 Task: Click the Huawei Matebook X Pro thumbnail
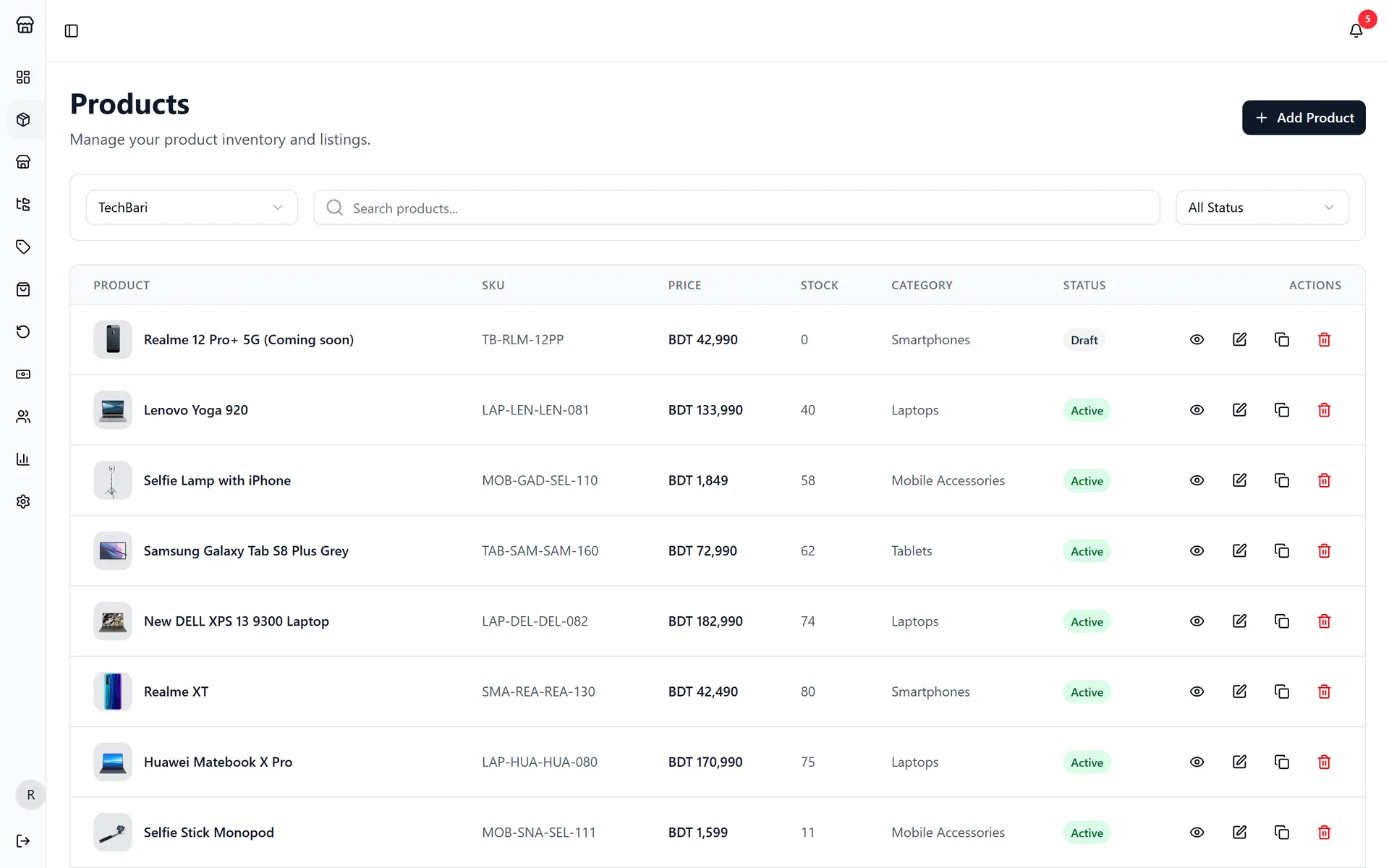tap(113, 762)
